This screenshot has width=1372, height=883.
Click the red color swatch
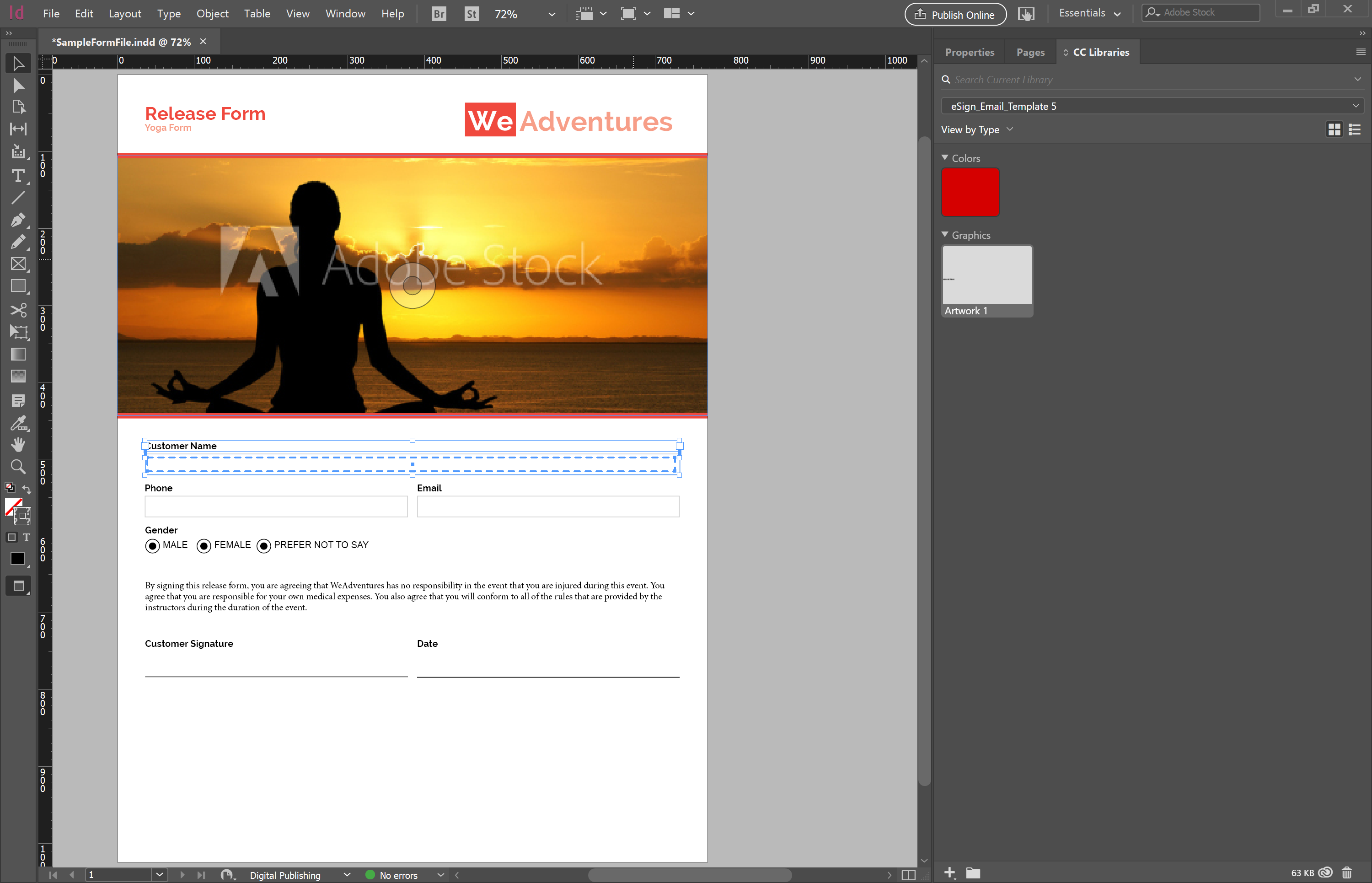[970, 192]
